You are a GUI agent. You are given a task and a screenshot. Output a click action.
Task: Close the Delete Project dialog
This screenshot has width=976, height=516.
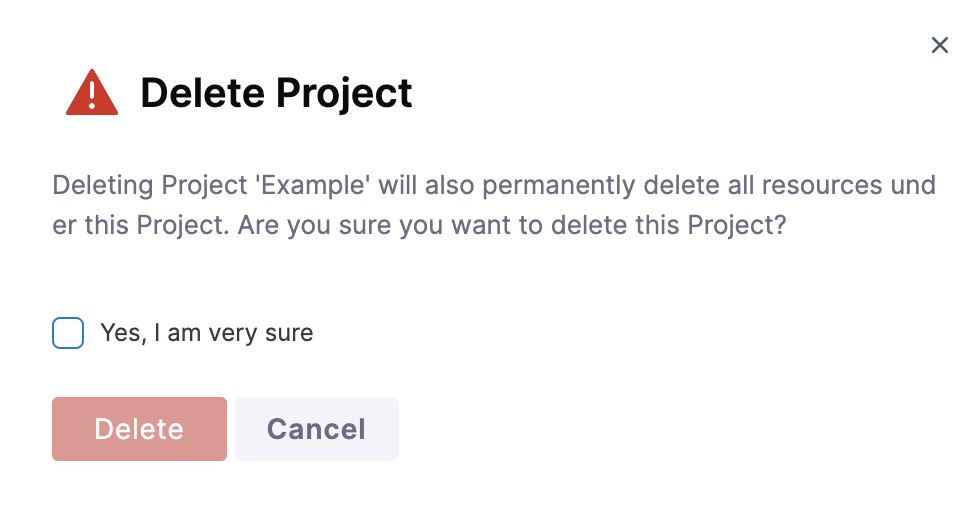pos(939,45)
